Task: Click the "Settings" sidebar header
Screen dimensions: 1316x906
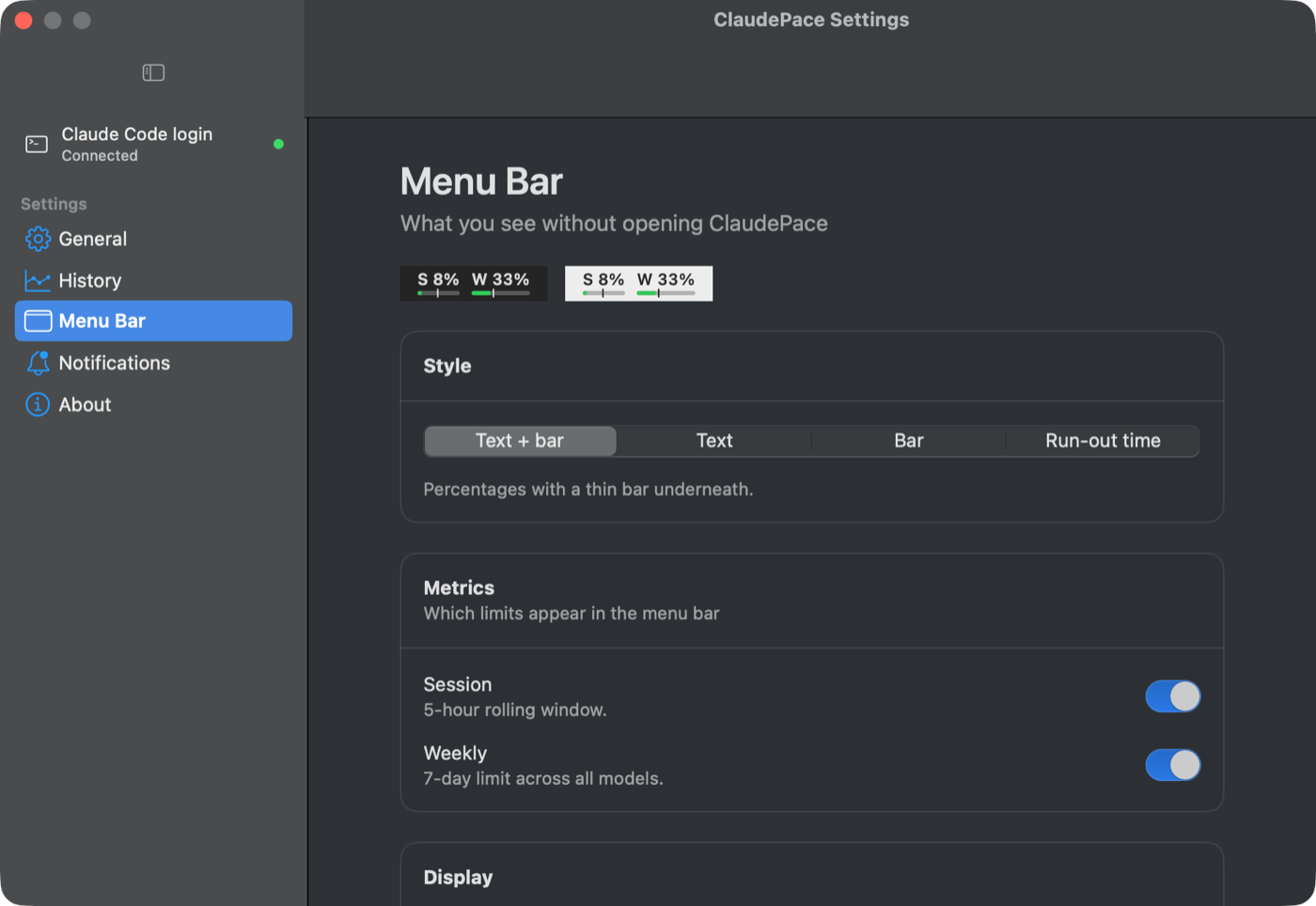Action: pyautogui.click(x=54, y=204)
